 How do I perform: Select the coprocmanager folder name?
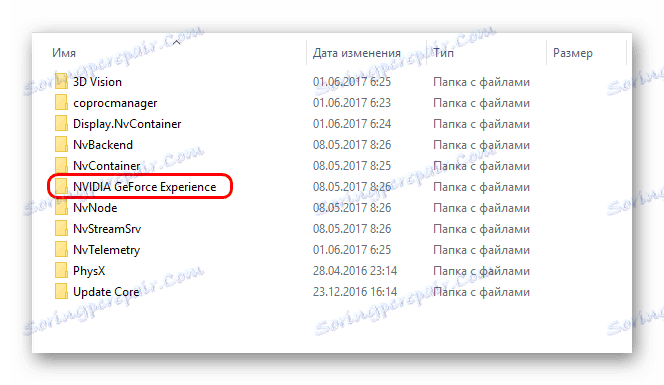[115, 103]
